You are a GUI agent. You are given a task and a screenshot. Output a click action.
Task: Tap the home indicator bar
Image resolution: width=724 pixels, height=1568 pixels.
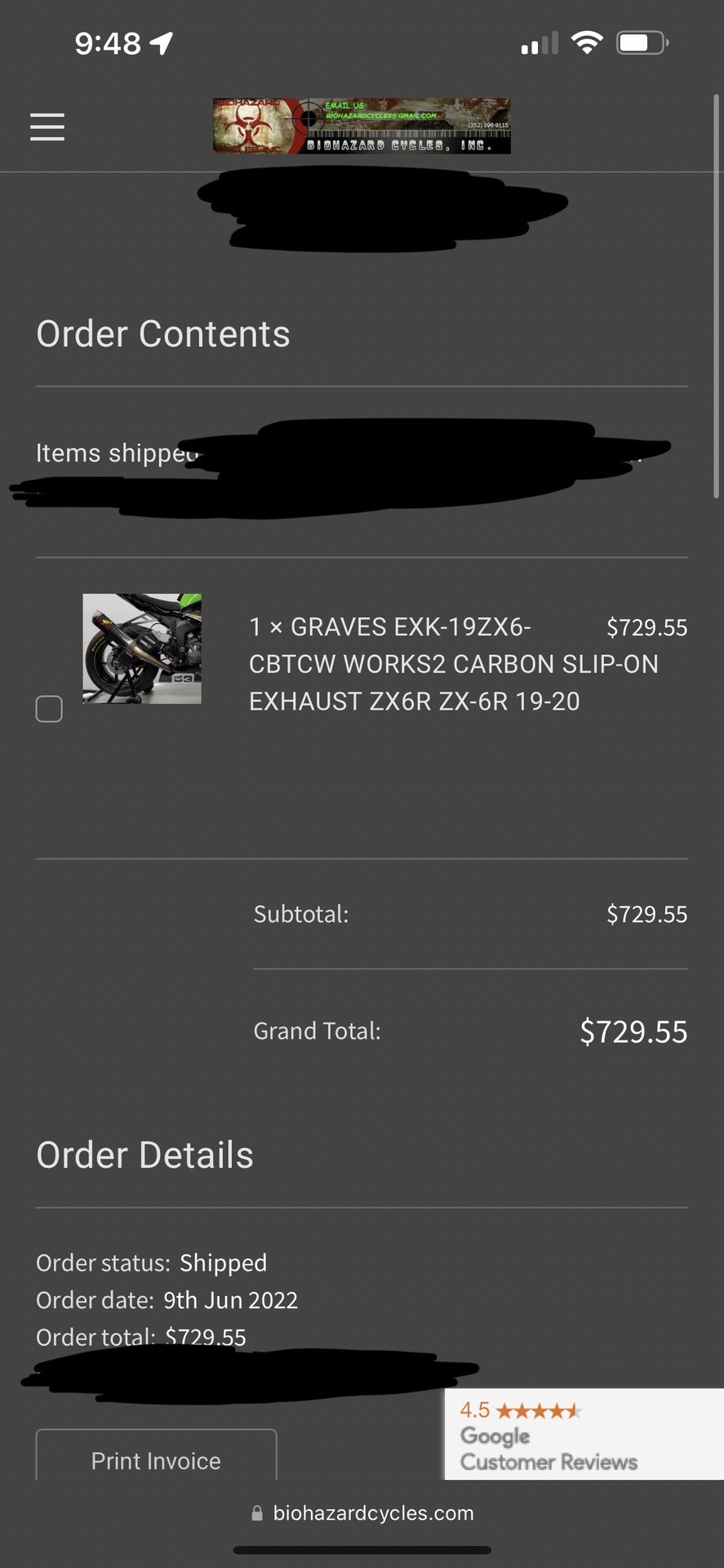[x=362, y=1550]
